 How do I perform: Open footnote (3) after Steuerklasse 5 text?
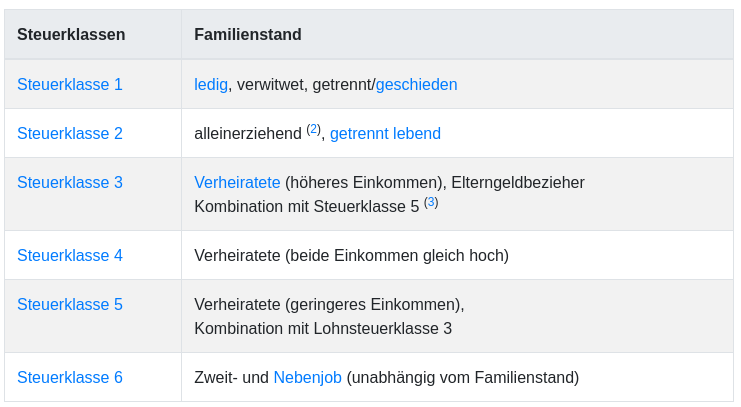431,202
